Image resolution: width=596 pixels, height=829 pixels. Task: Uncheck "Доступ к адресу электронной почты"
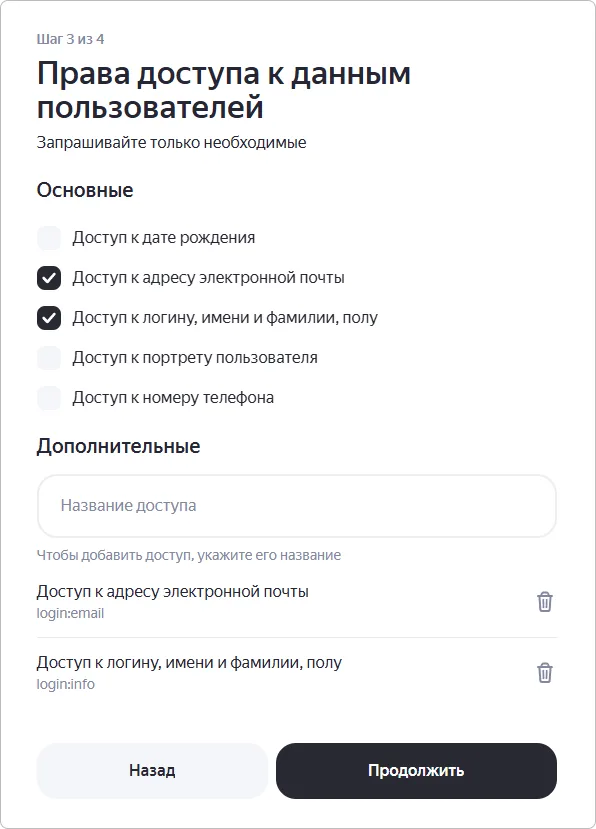48,277
